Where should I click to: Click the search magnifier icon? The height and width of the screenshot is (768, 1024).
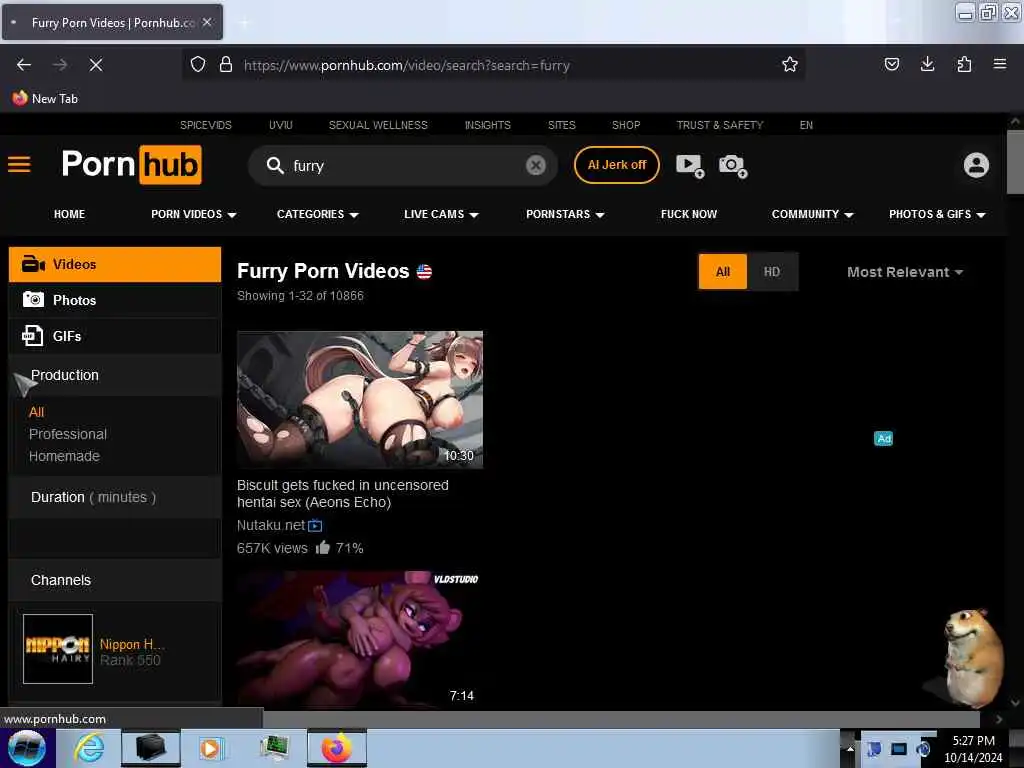(x=275, y=166)
